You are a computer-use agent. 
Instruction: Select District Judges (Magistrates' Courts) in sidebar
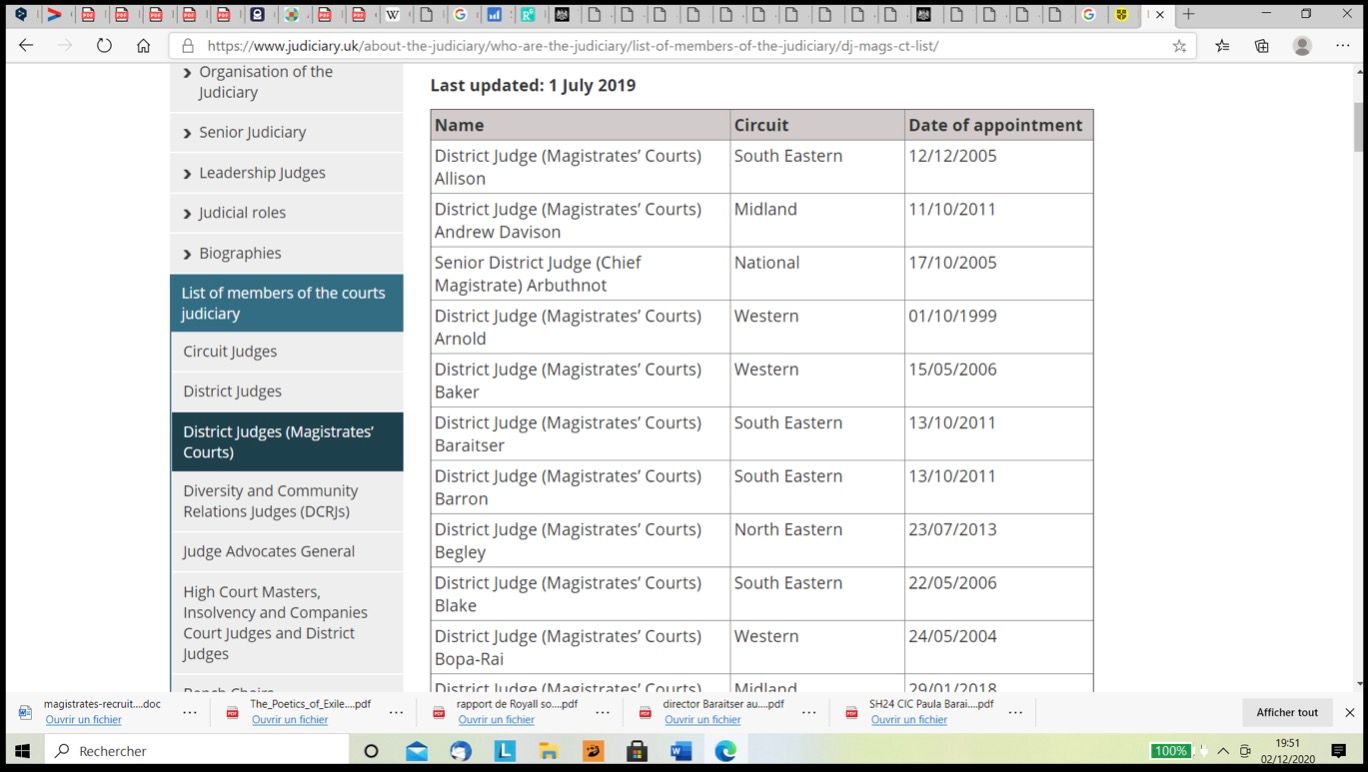(x=287, y=442)
